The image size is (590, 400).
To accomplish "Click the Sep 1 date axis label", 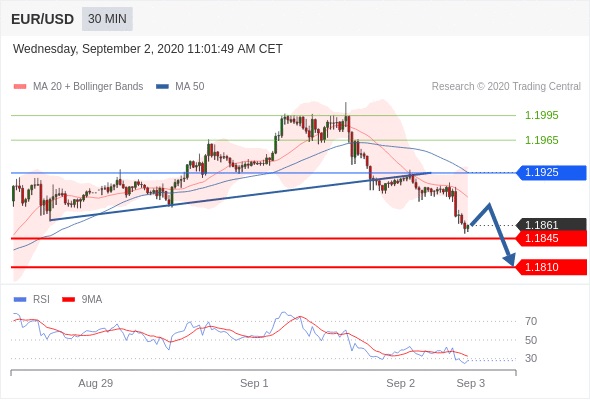I will point(254,383).
